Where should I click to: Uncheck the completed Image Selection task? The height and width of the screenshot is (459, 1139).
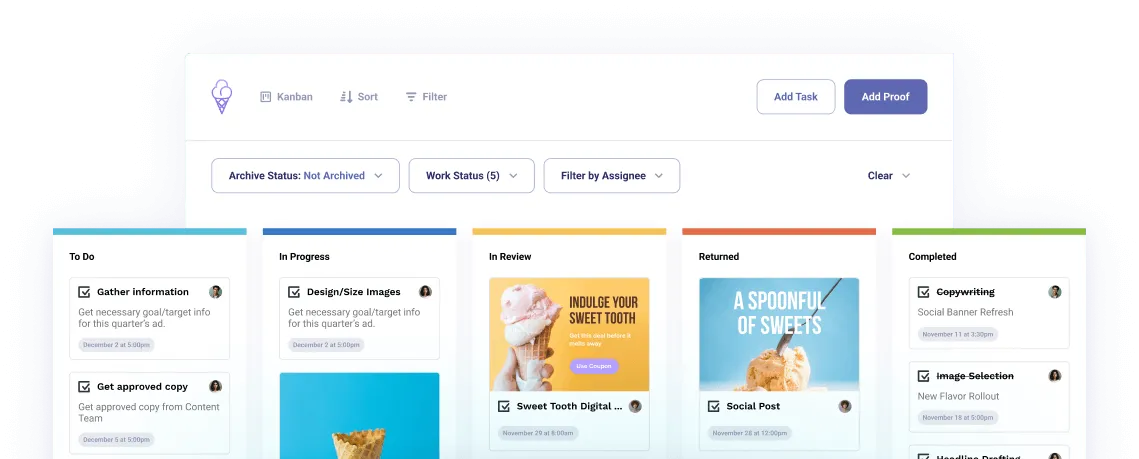click(x=924, y=376)
